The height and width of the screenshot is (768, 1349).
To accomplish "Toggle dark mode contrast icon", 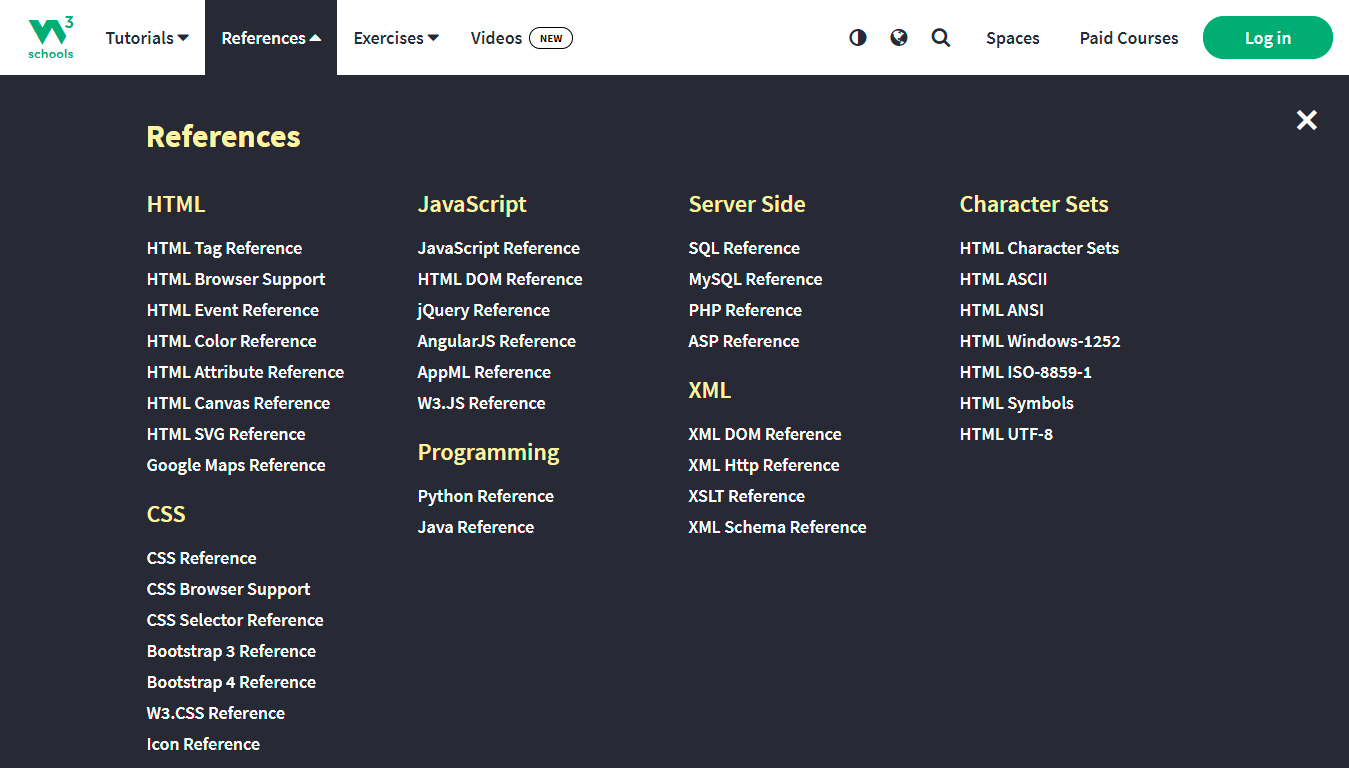I will pos(858,38).
